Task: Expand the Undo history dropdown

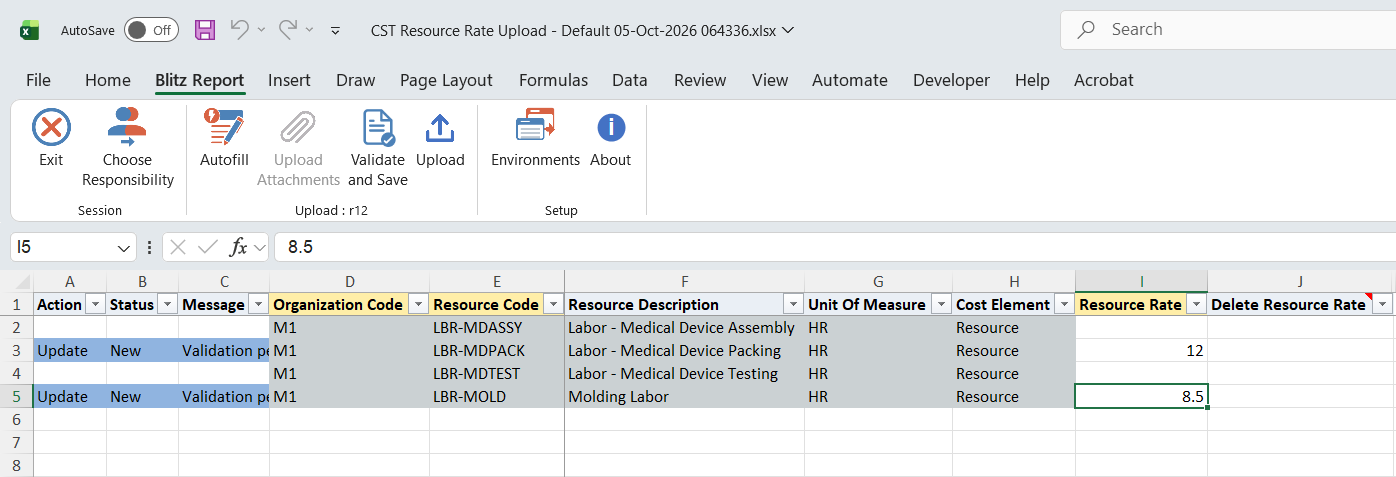Action: click(x=261, y=30)
